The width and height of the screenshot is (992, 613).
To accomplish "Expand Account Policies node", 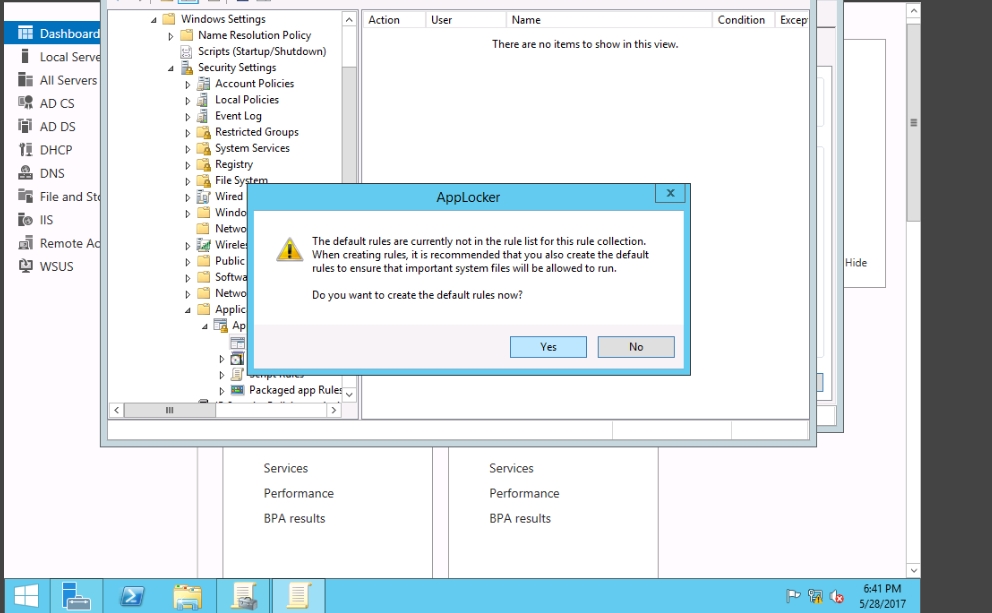I will (x=188, y=84).
